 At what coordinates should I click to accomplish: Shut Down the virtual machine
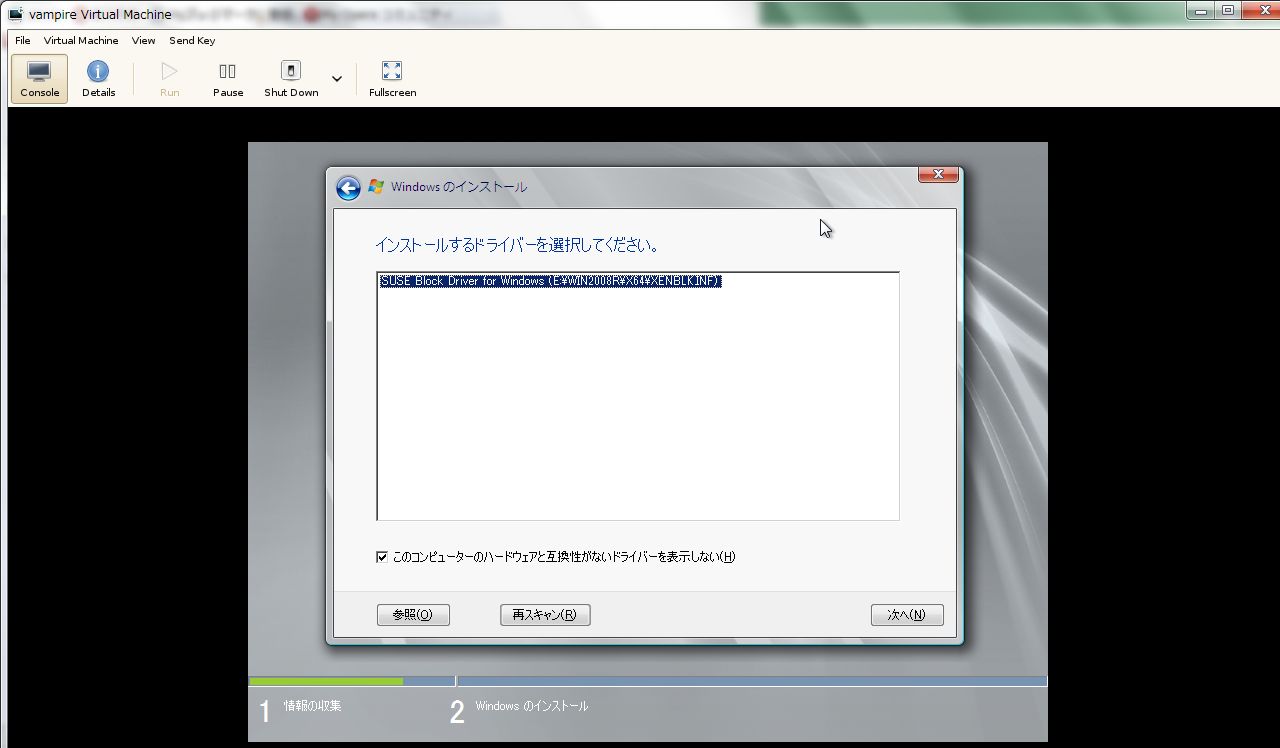291,79
